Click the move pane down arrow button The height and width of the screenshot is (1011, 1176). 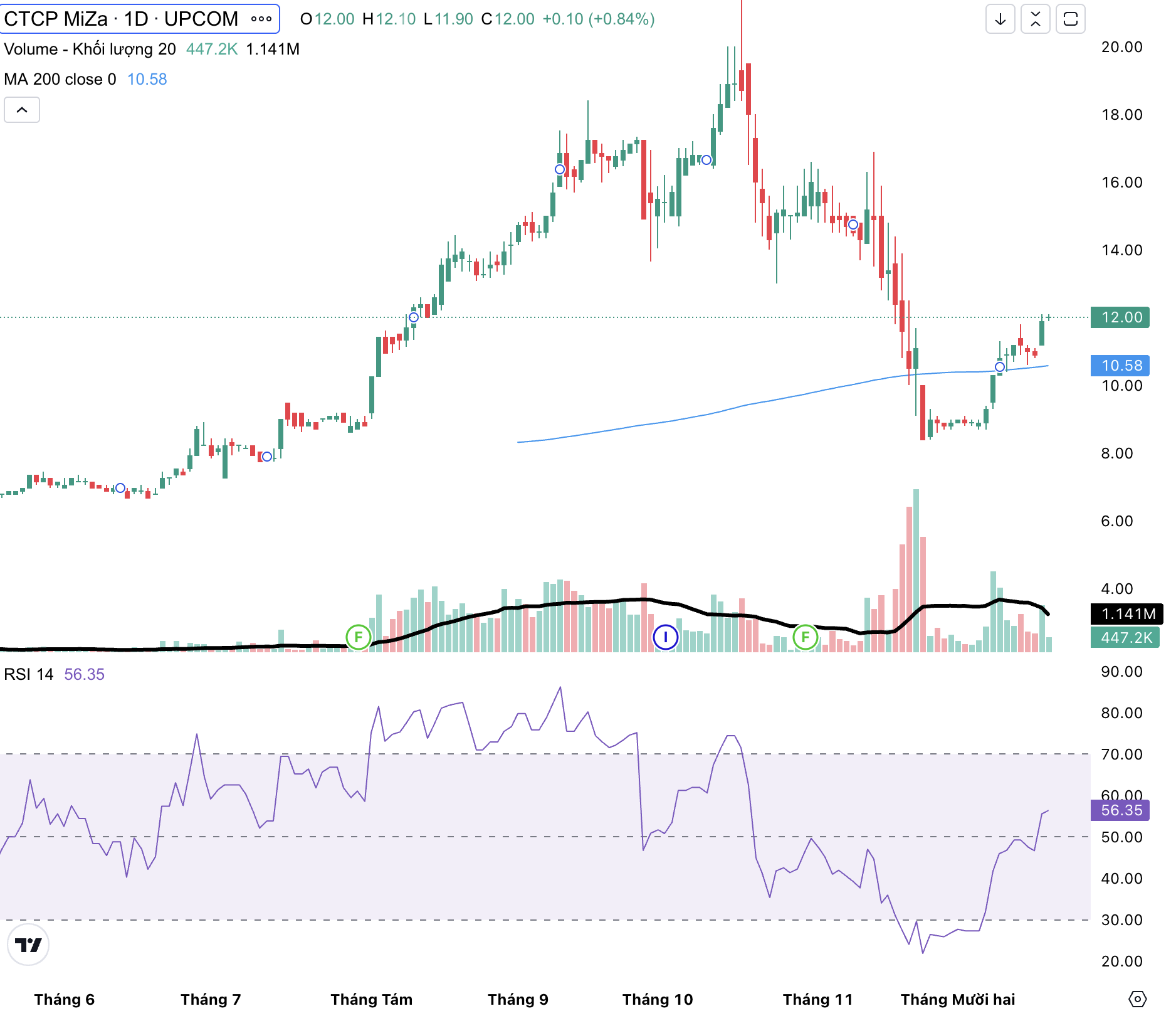click(x=1000, y=19)
